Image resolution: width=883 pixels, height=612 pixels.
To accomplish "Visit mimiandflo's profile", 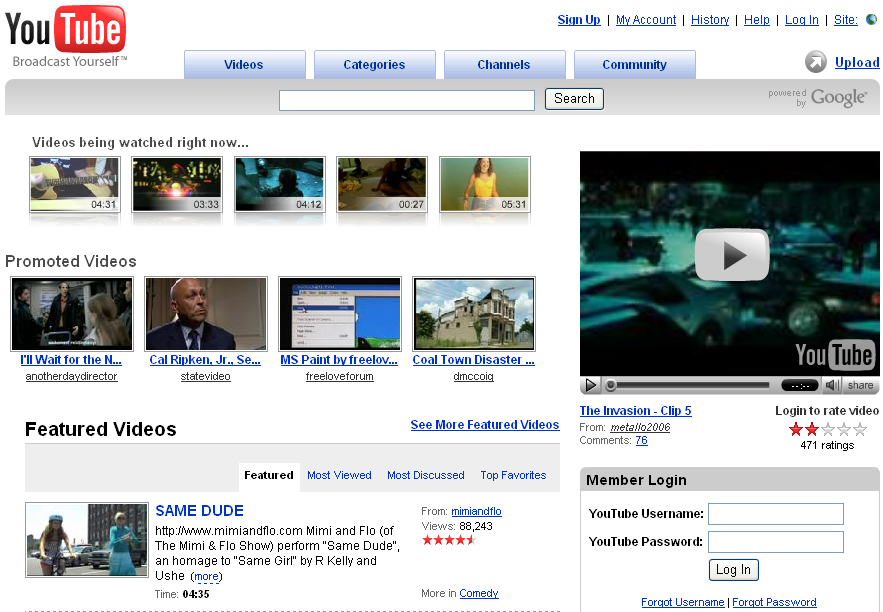I will click(476, 511).
